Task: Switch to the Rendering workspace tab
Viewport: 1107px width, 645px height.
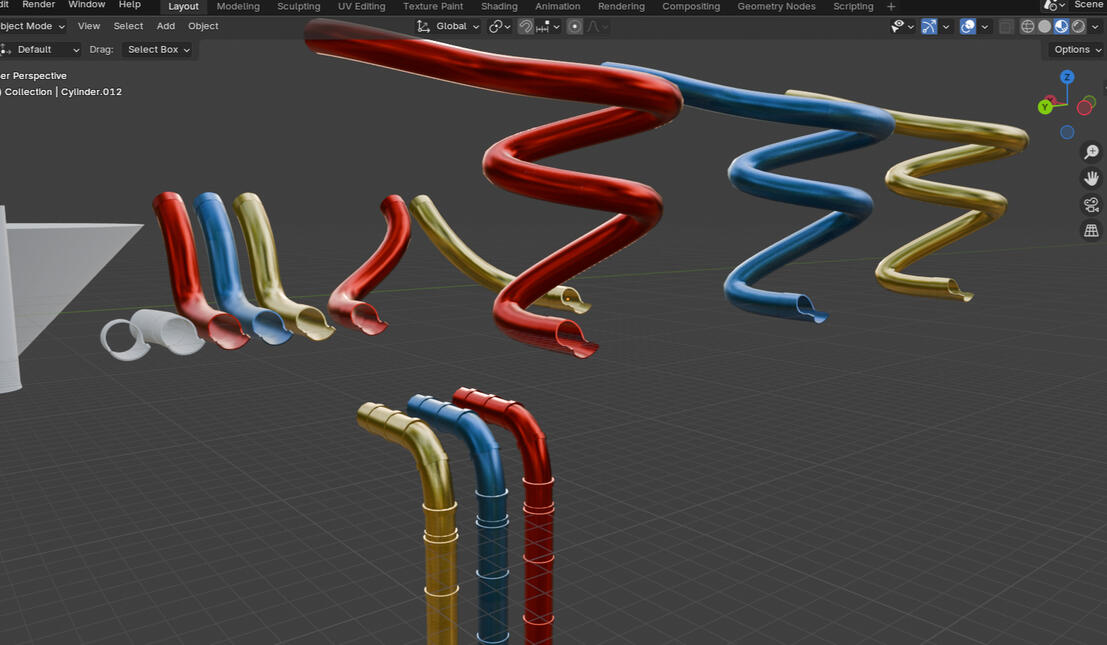Action: click(621, 6)
